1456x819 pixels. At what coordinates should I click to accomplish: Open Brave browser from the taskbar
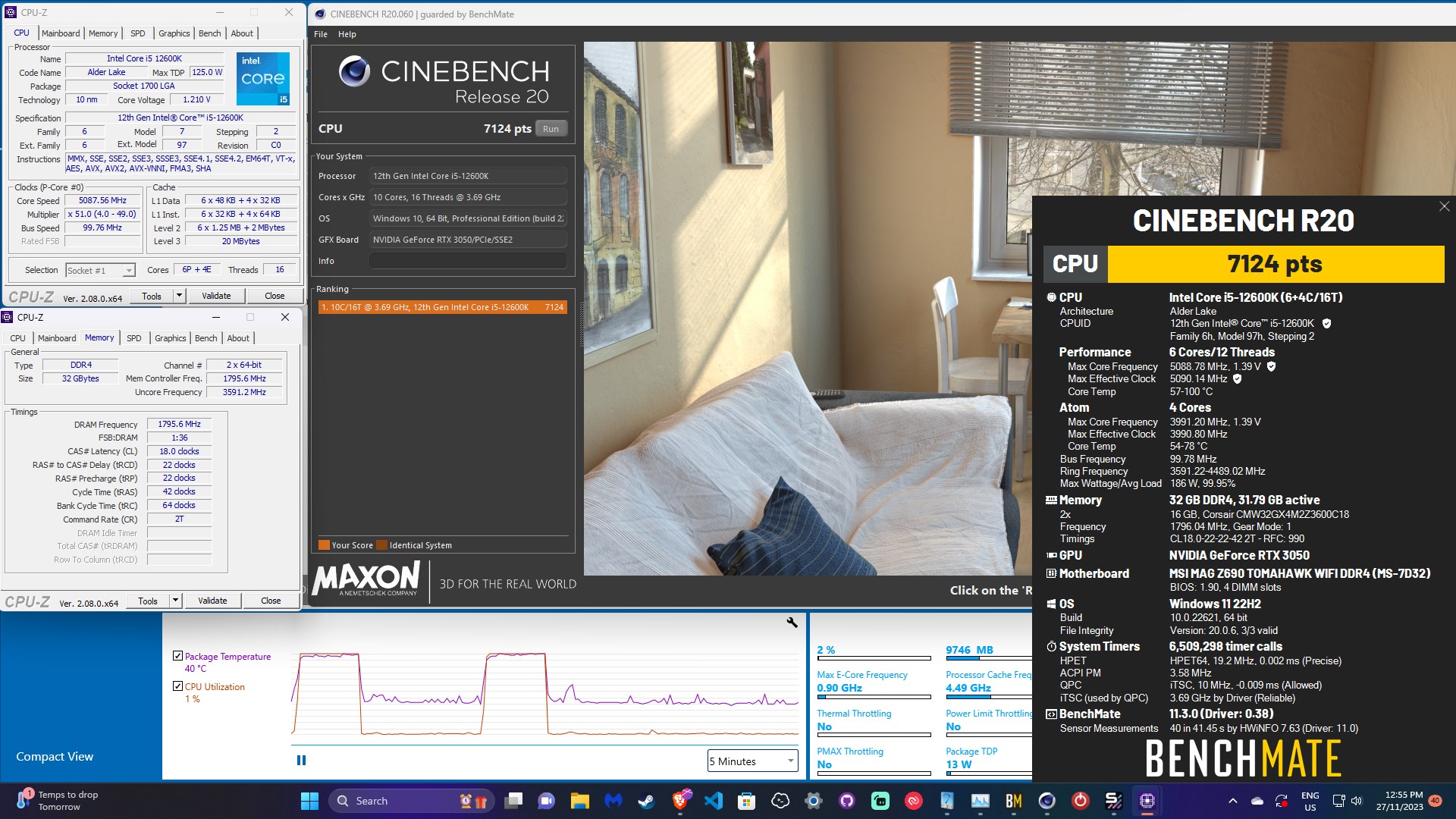point(680,801)
